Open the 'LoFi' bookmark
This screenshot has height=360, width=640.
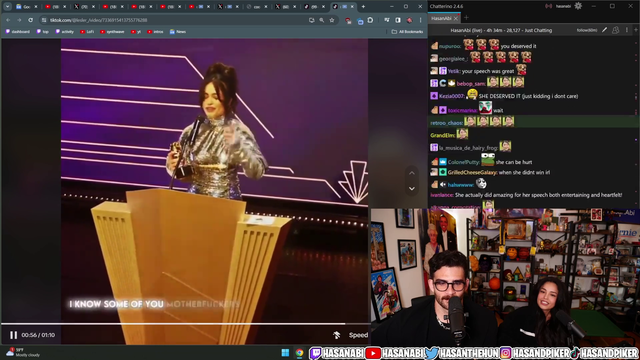coord(87,31)
